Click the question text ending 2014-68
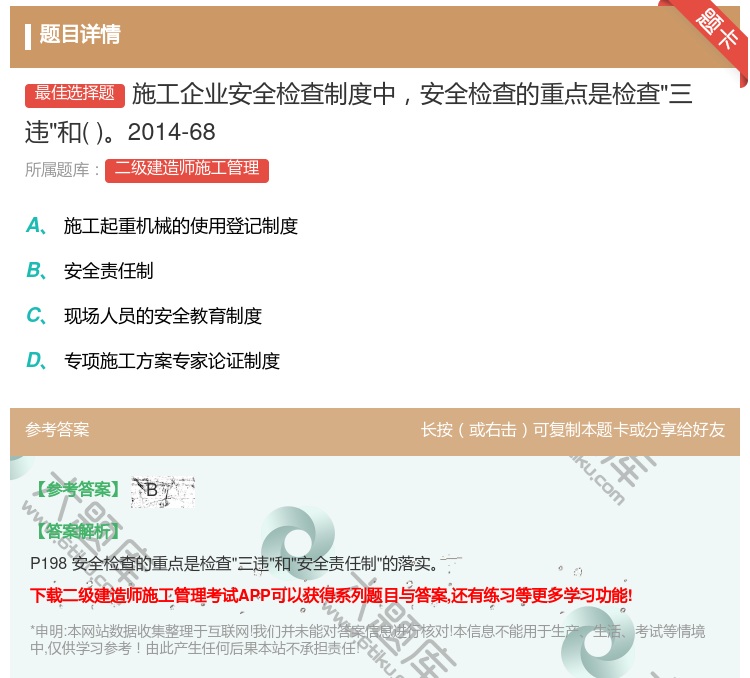750x678 pixels. 359,113
